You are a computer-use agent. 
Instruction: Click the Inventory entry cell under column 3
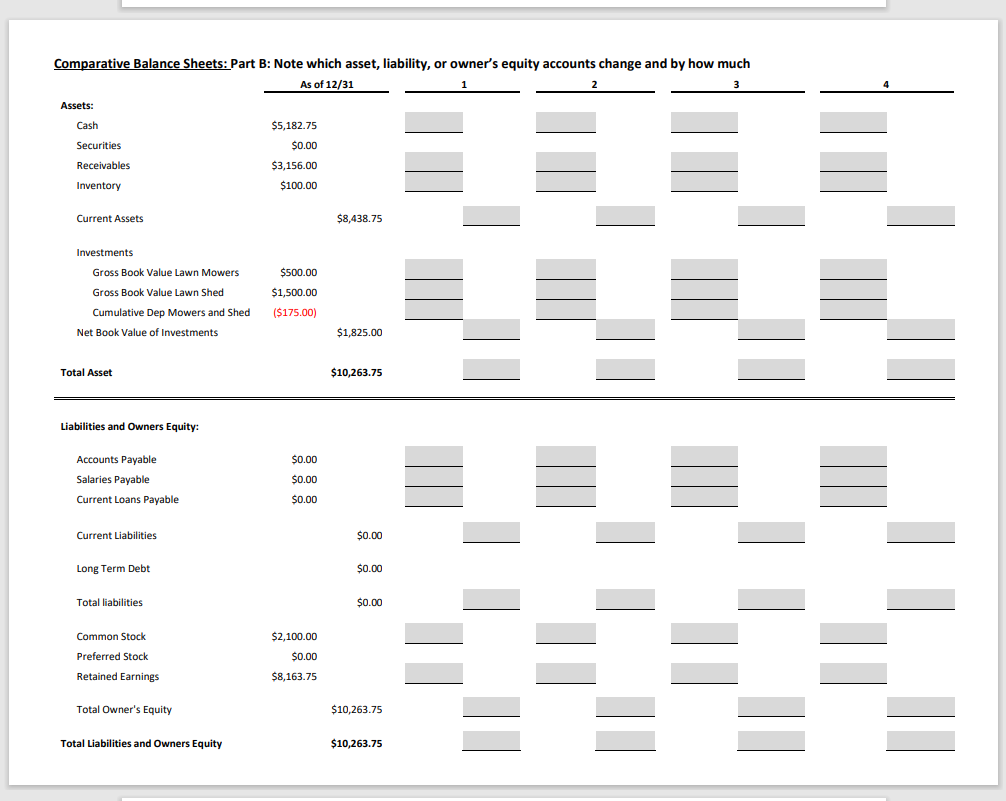pyautogui.click(x=705, y=183)
